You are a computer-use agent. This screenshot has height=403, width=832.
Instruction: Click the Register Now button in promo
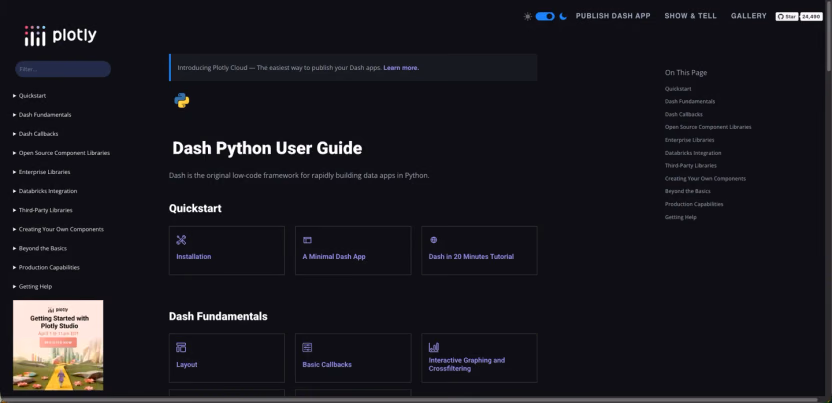coord(58,343)
